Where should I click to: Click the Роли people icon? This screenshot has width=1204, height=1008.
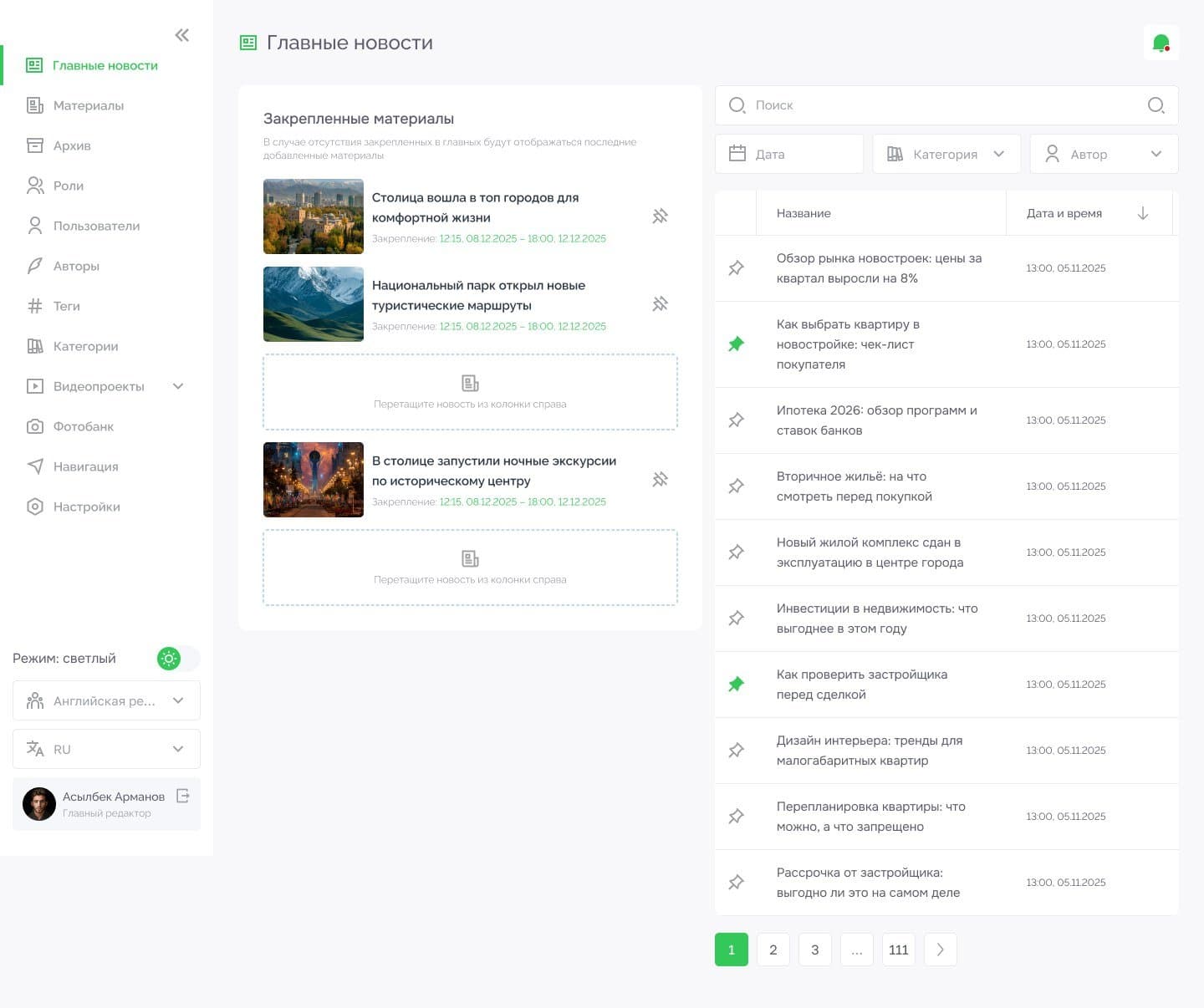[x=35, y=186]
